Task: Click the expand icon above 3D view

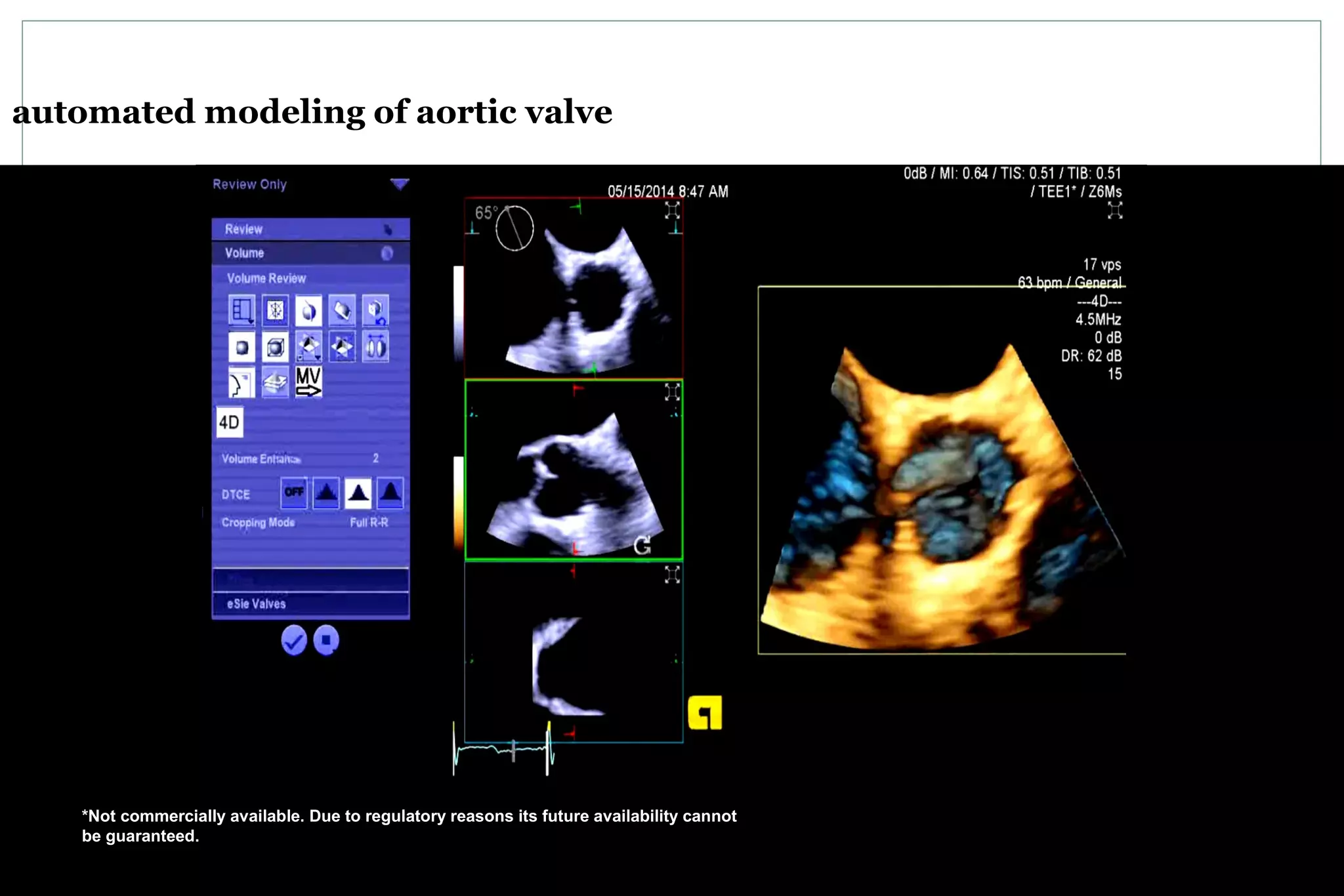Action: (x=1115, y=211)
